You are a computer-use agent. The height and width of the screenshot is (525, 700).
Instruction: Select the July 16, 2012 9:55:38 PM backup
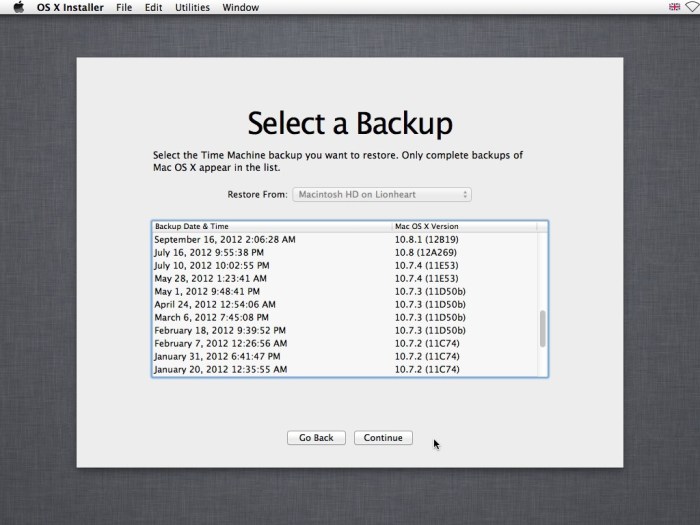(x=345, y=253)
